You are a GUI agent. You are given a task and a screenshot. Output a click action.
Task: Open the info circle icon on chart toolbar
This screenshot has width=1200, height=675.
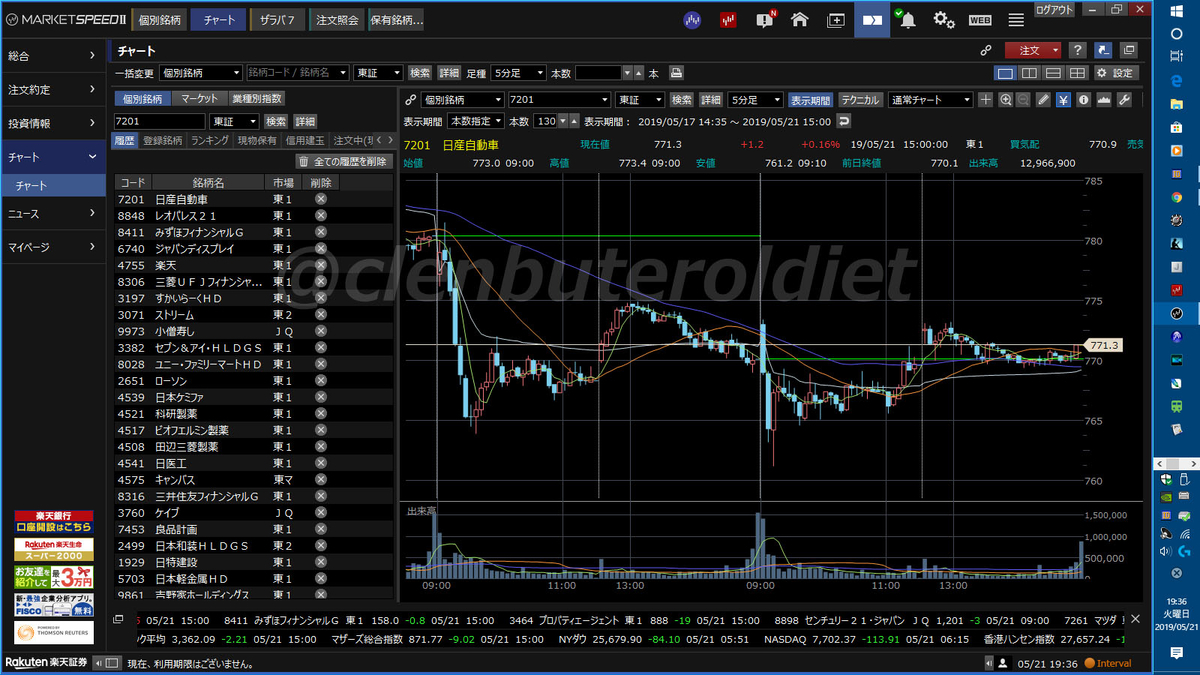[x=1083, y=100]
